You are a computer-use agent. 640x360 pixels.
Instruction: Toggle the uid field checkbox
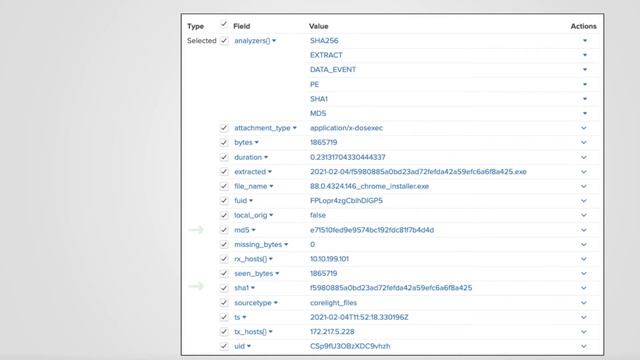click(224, 346)
